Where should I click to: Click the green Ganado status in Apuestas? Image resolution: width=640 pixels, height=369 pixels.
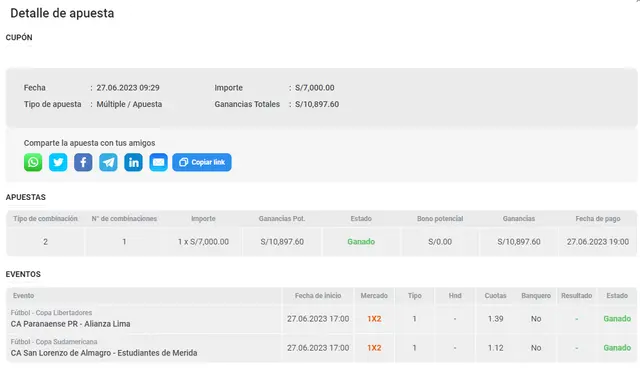[x=361, y=242]
